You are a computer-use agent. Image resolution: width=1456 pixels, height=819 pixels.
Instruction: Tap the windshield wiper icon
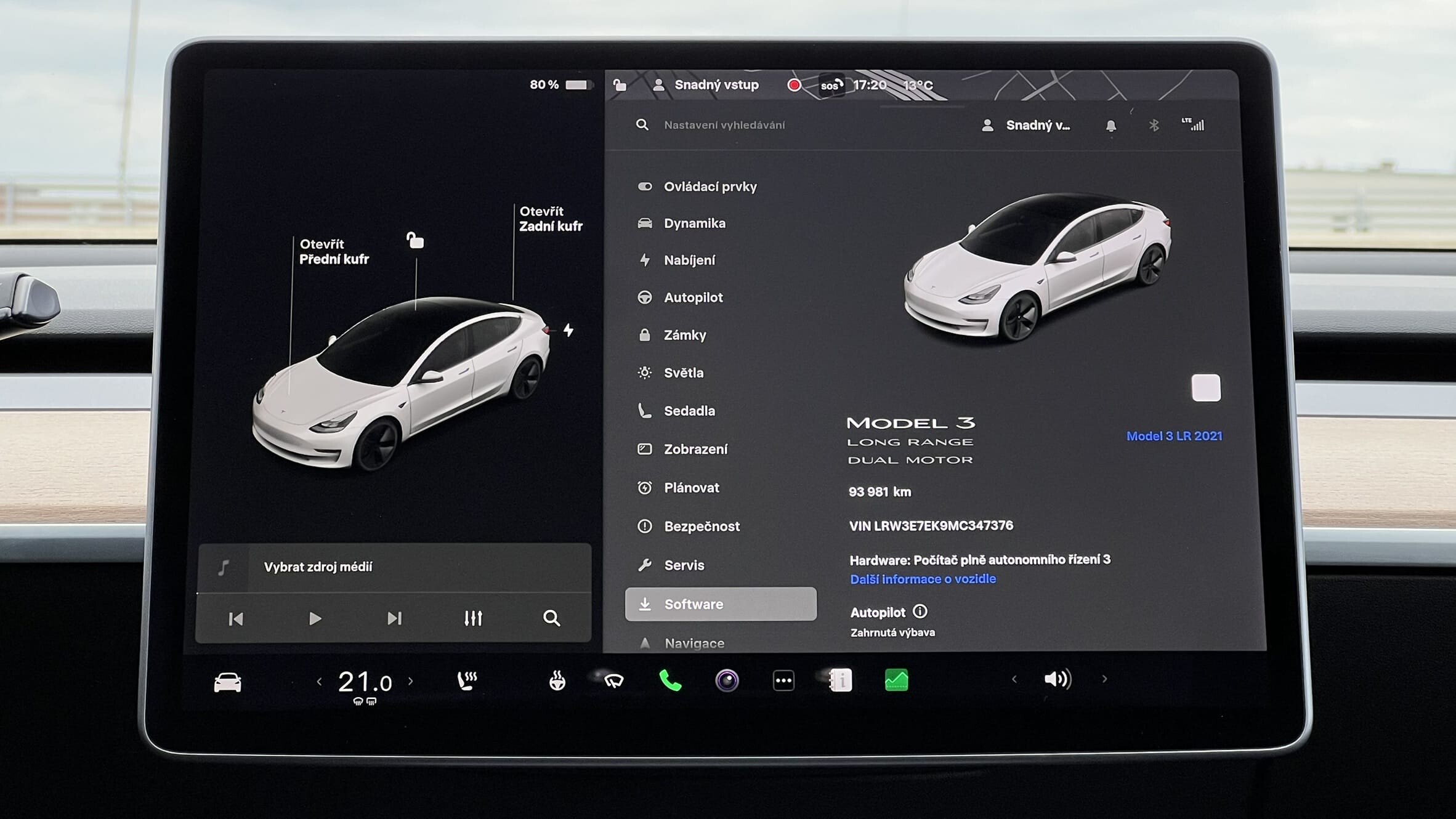tap(613, 680)
